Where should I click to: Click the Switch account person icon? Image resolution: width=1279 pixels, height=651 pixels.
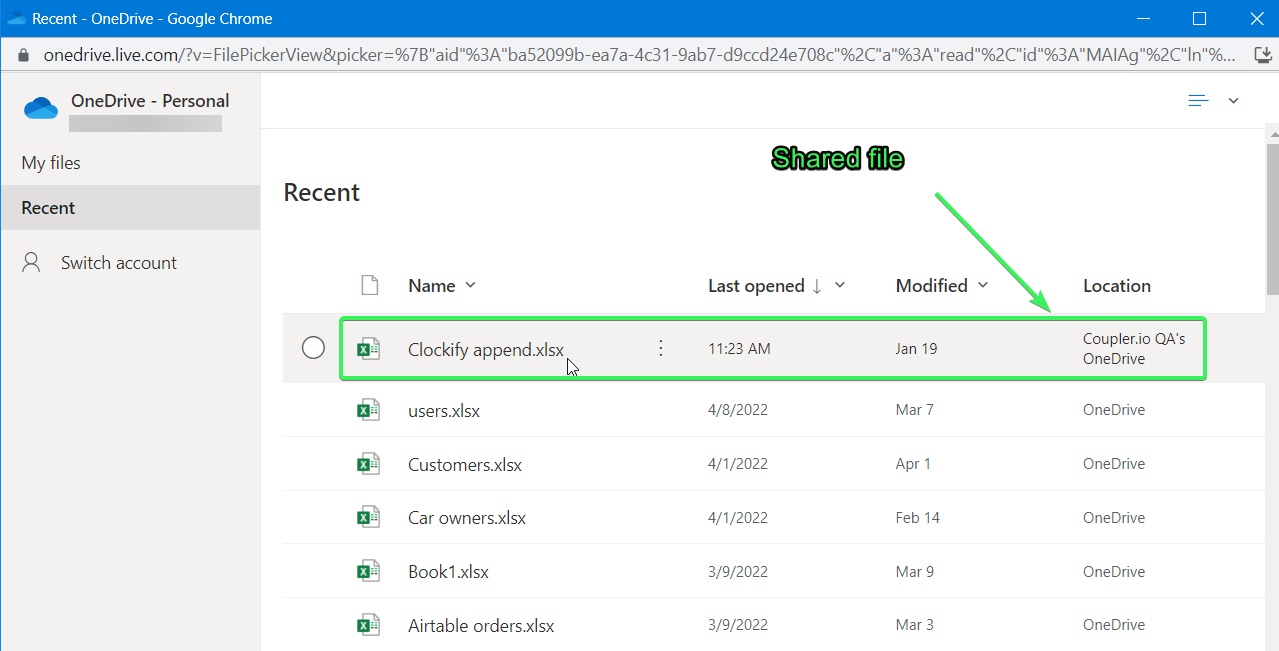(x=32, y=262)
